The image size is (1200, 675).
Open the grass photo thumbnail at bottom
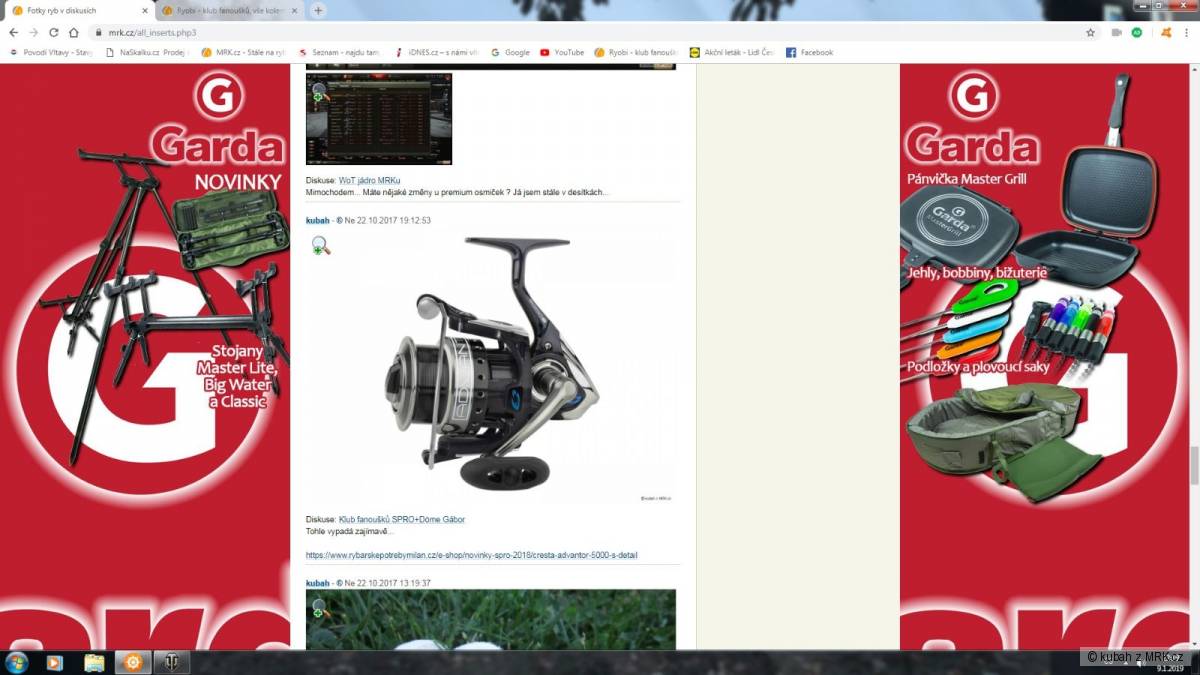click(491, 619)
